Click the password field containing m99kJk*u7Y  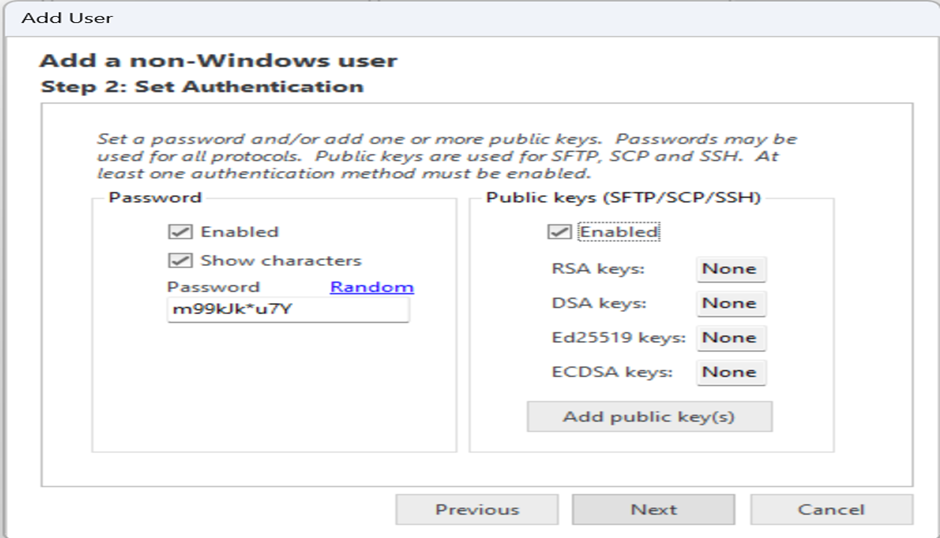point(288,310)
